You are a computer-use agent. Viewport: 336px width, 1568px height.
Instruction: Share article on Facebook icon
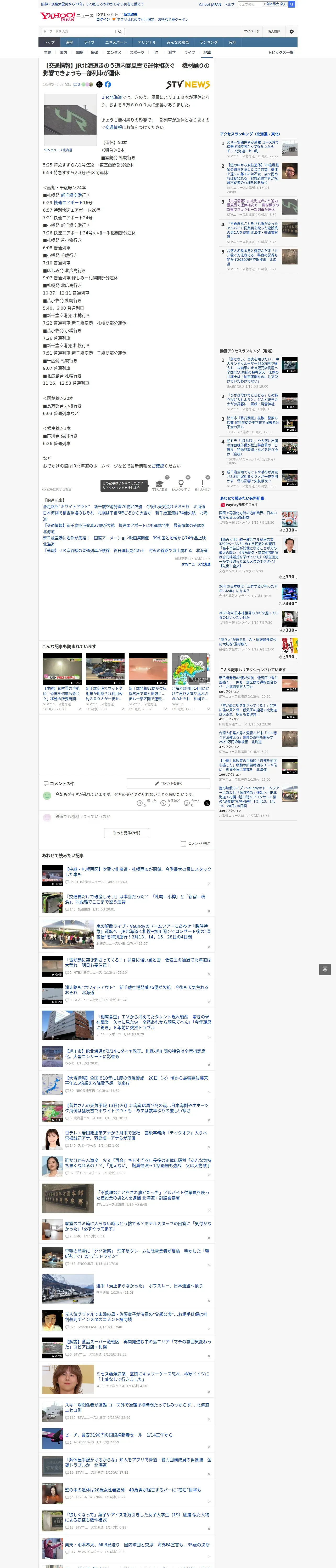coord(108,85)
